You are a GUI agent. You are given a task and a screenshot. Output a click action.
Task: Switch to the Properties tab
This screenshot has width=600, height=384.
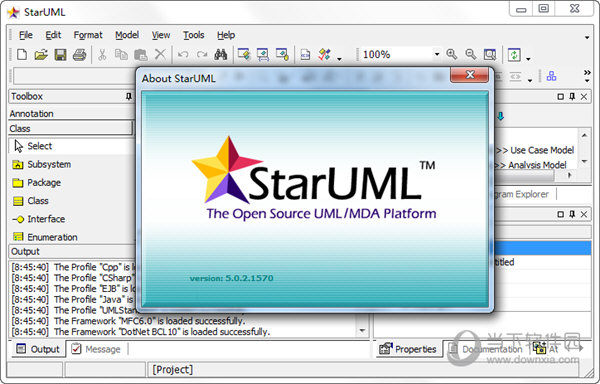pos(408,349)
